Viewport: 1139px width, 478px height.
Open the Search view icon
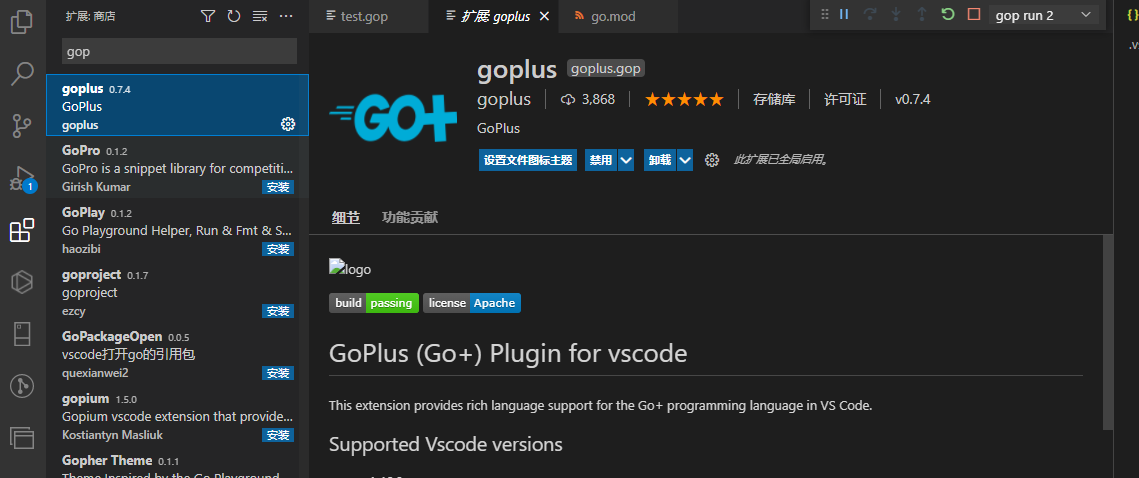(23, 73)
